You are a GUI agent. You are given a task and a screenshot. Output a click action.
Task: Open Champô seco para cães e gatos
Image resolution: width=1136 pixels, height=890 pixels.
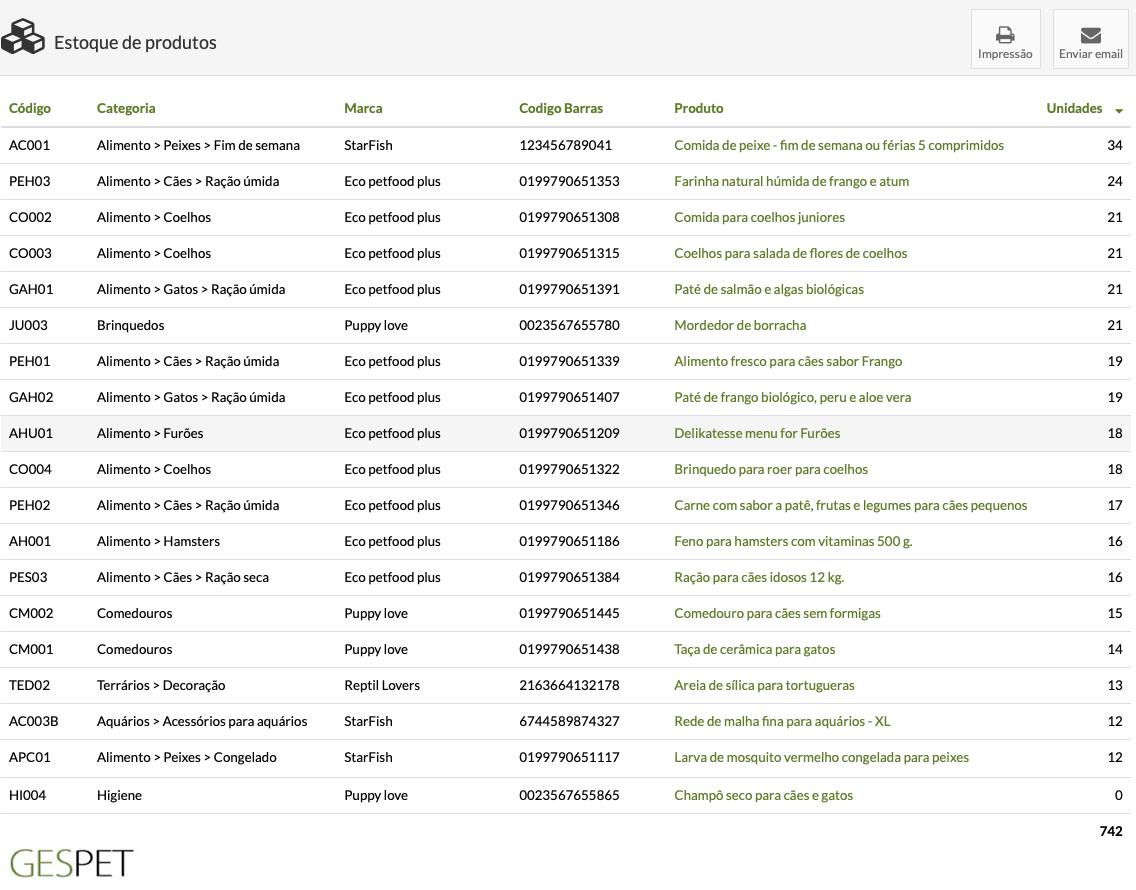coord(763,795)
